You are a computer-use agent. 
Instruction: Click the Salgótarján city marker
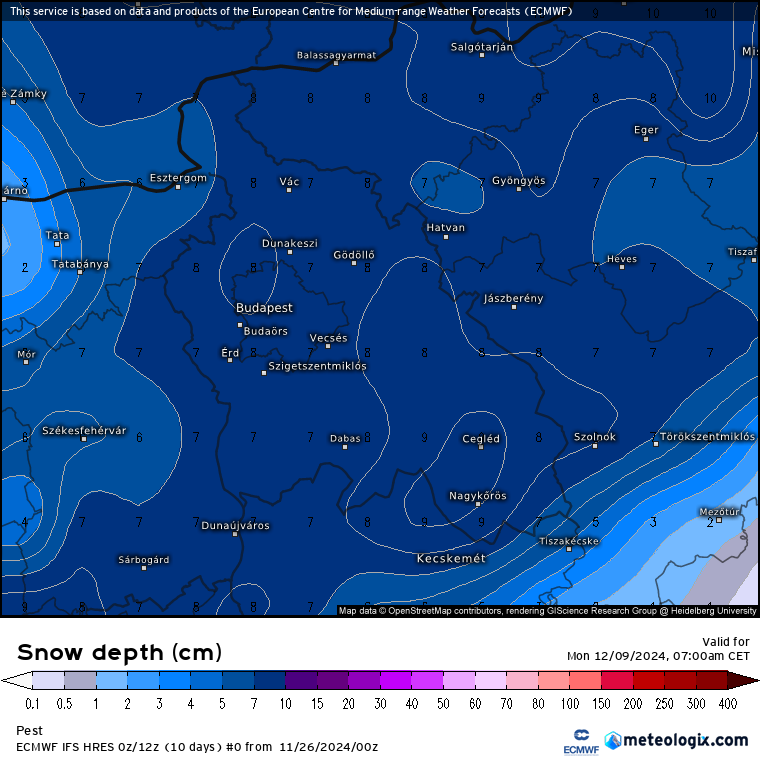point(482,55)
